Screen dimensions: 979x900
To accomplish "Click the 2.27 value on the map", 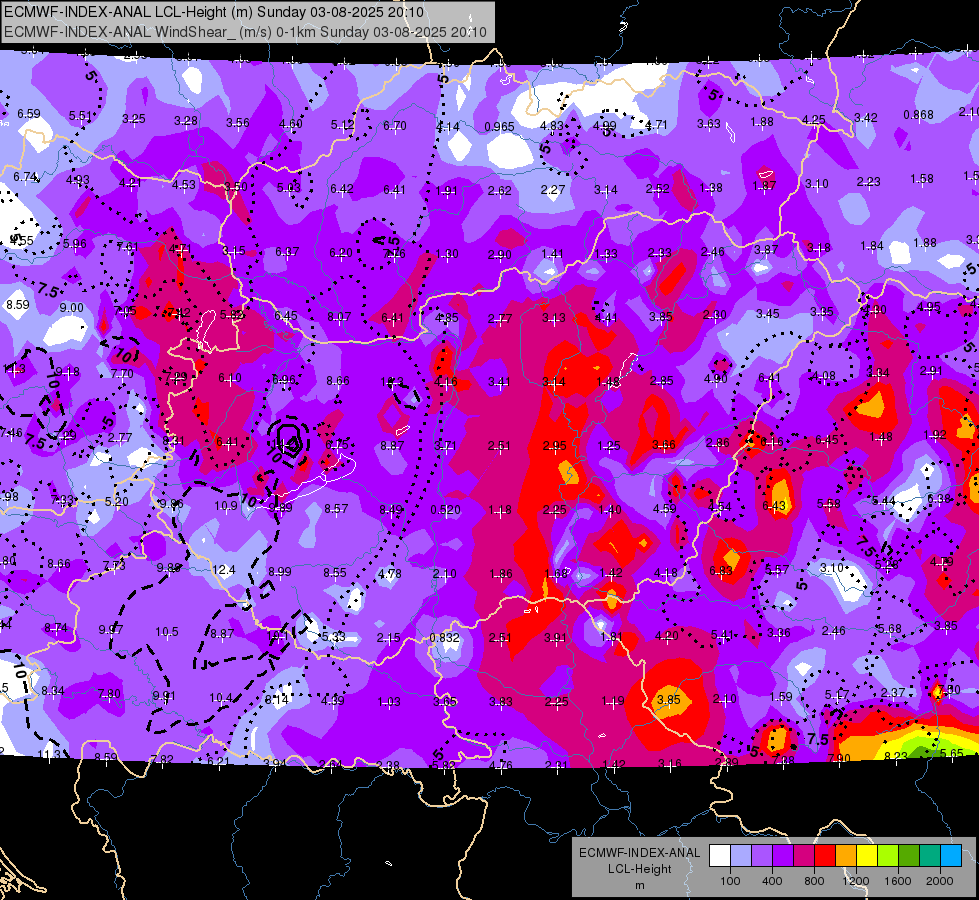I will [x=553, y=189].
